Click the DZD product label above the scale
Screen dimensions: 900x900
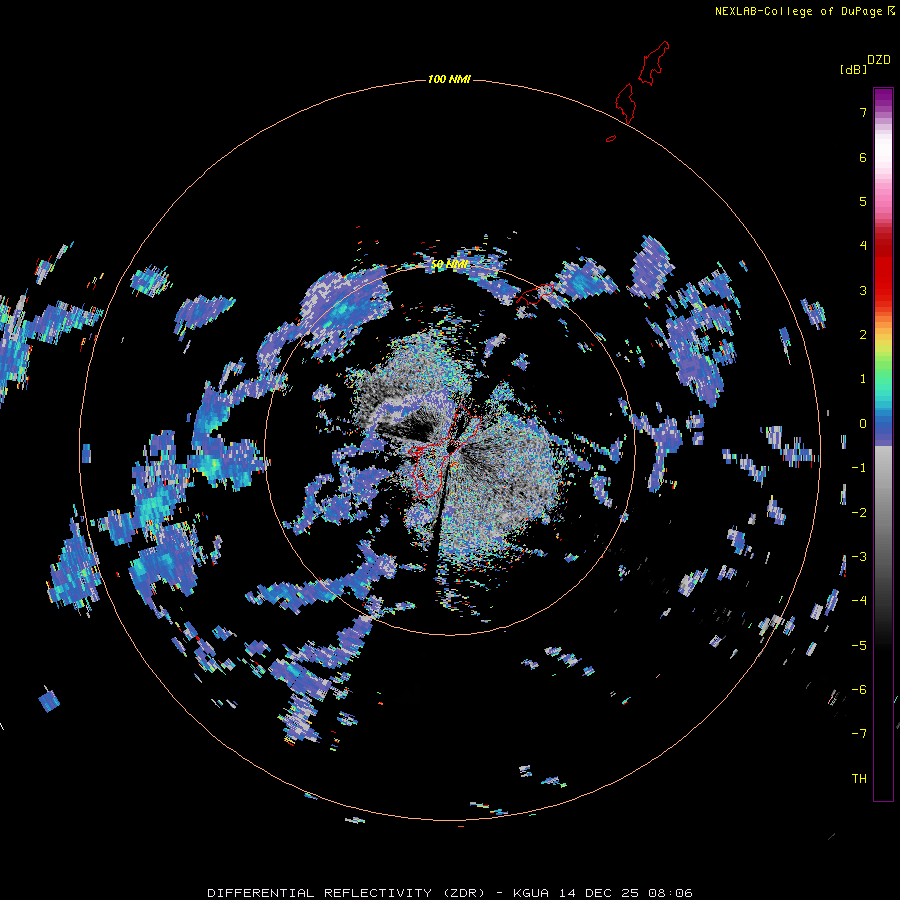click(879, 60)
